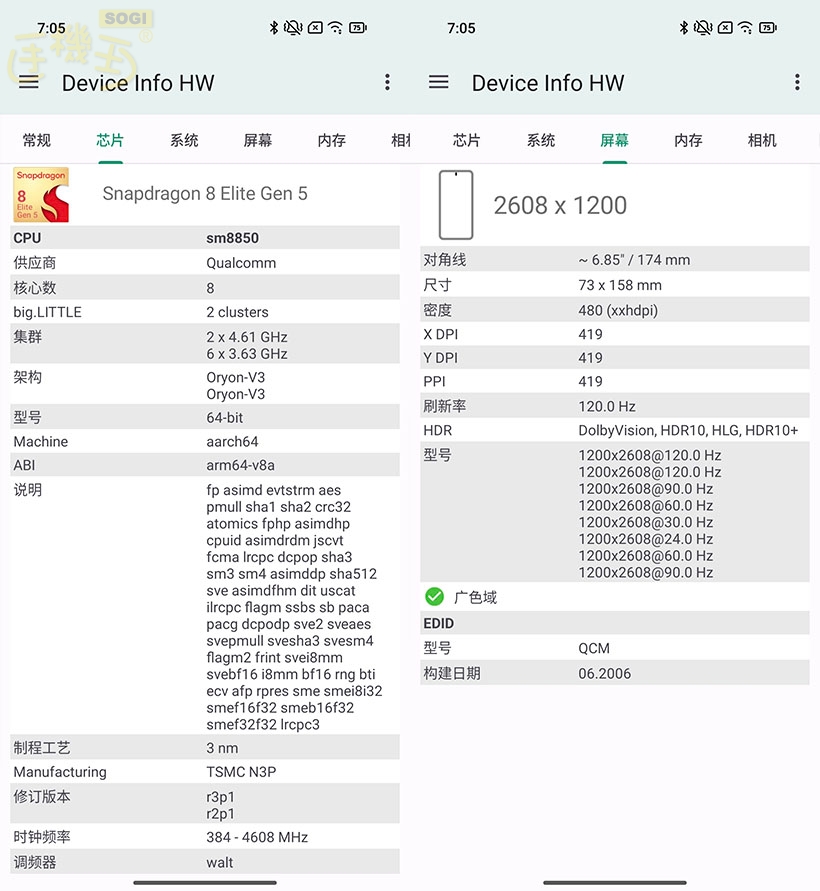The image size is (820, 891).
Task: Tap the 64-bit value
Action: click(x=224, y=418)
